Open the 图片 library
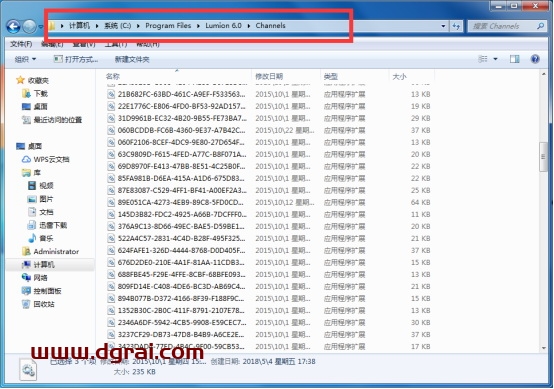The image size is (554, 389). (41, 199)
